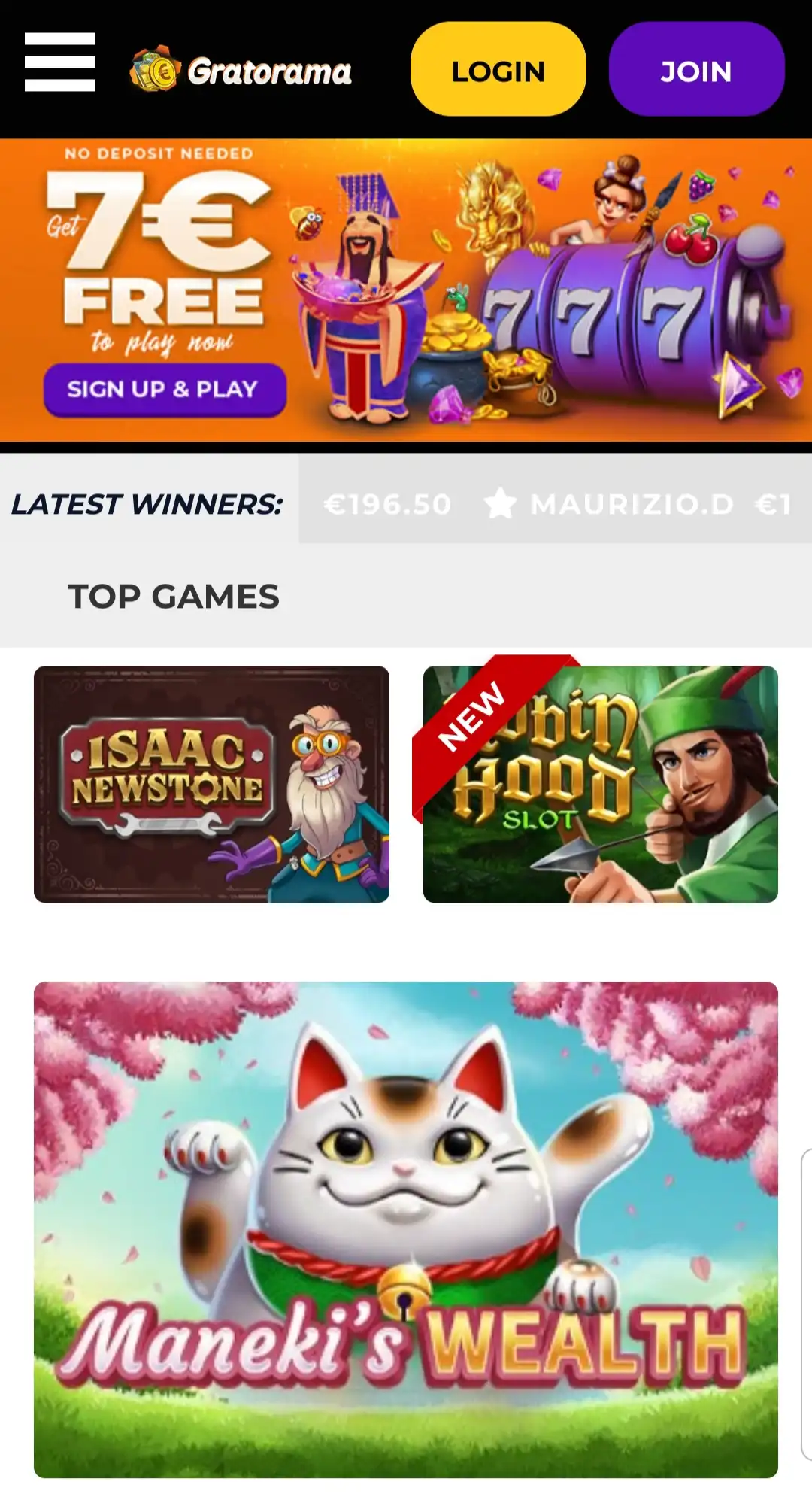Viewport: 812px width, 1500px height.
Task: Open the Maneki's Wealth game tile
Action: pos(406,1230)
